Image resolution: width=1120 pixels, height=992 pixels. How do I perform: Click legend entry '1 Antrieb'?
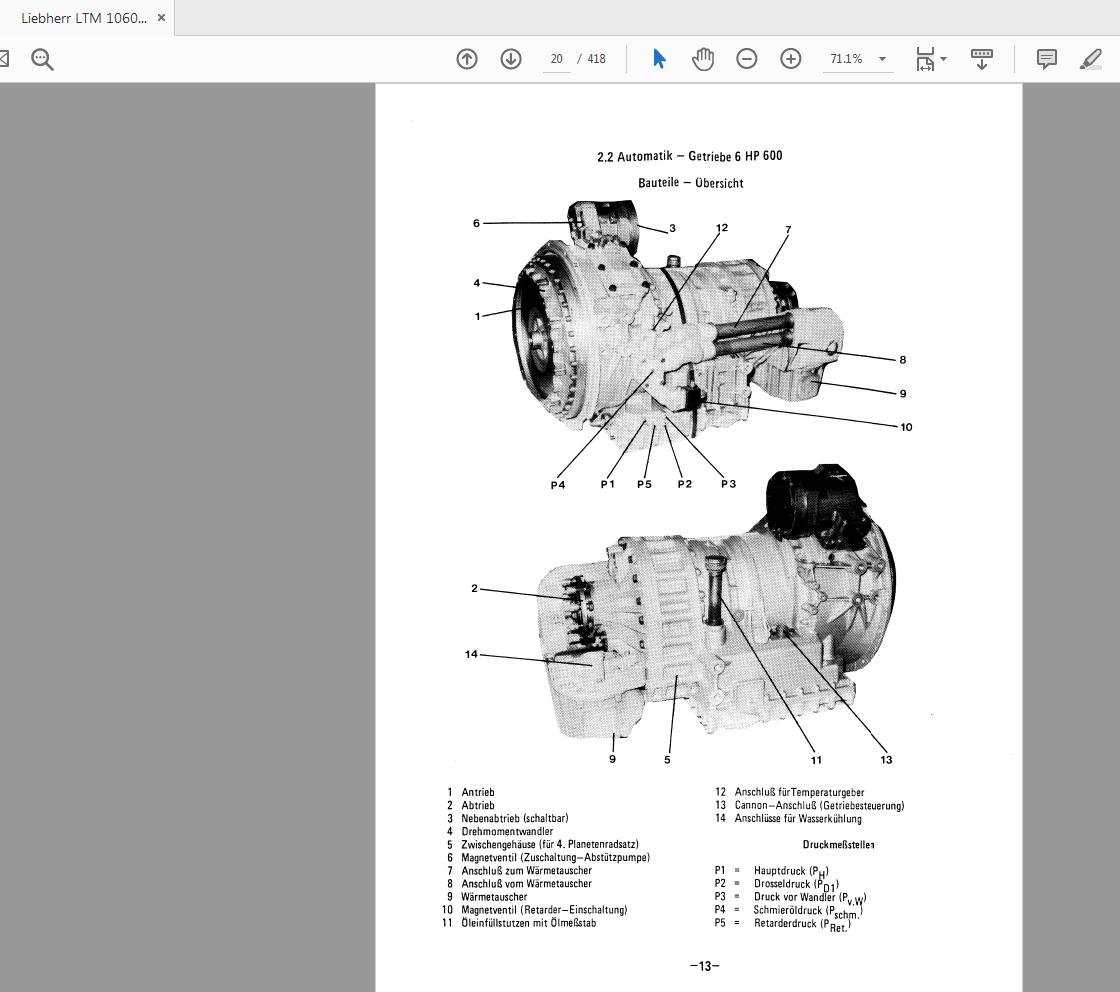coord(471,792)
